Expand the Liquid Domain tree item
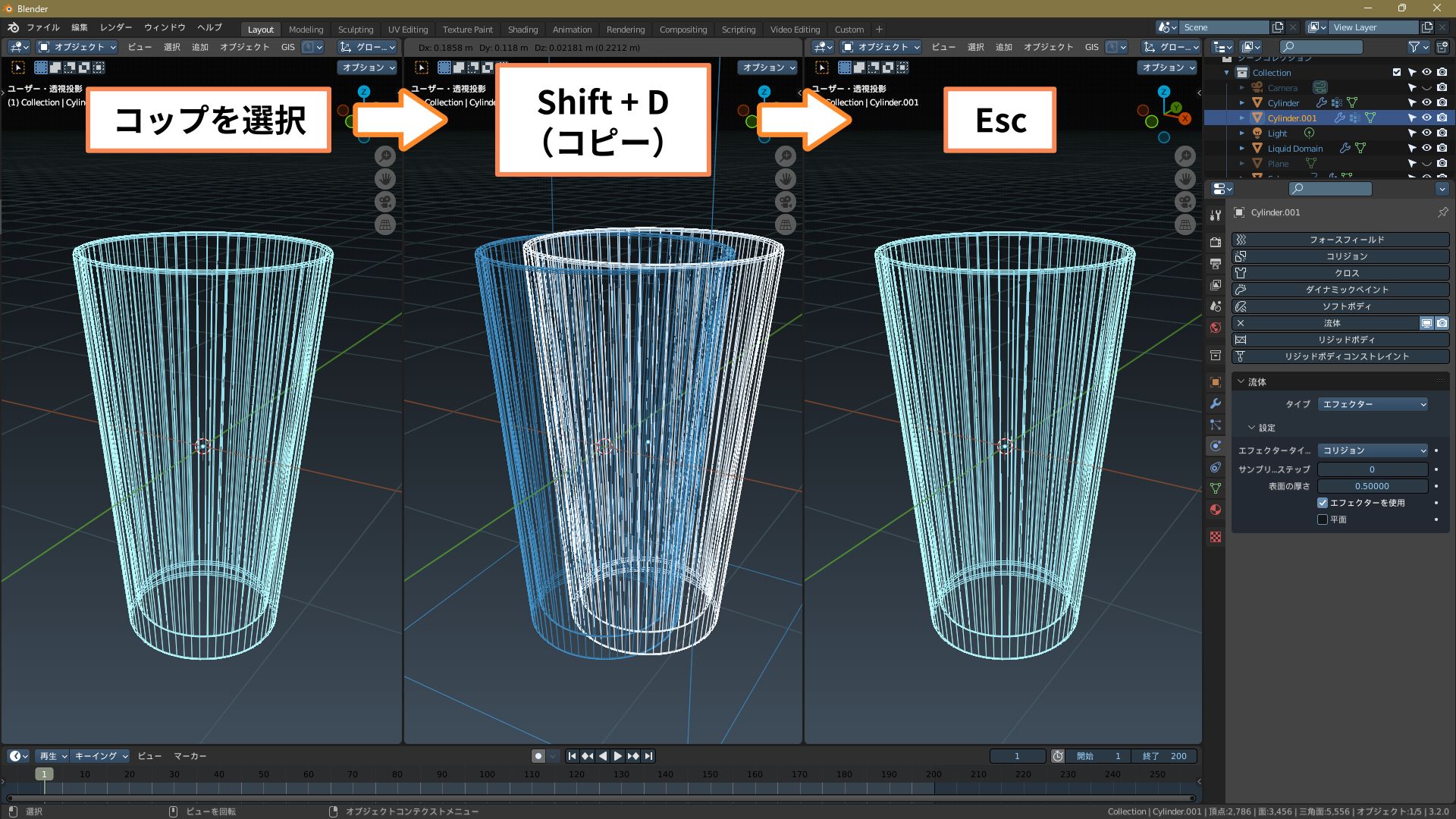This screenshot has height=819, width=1456. [x=1242, y=149]
